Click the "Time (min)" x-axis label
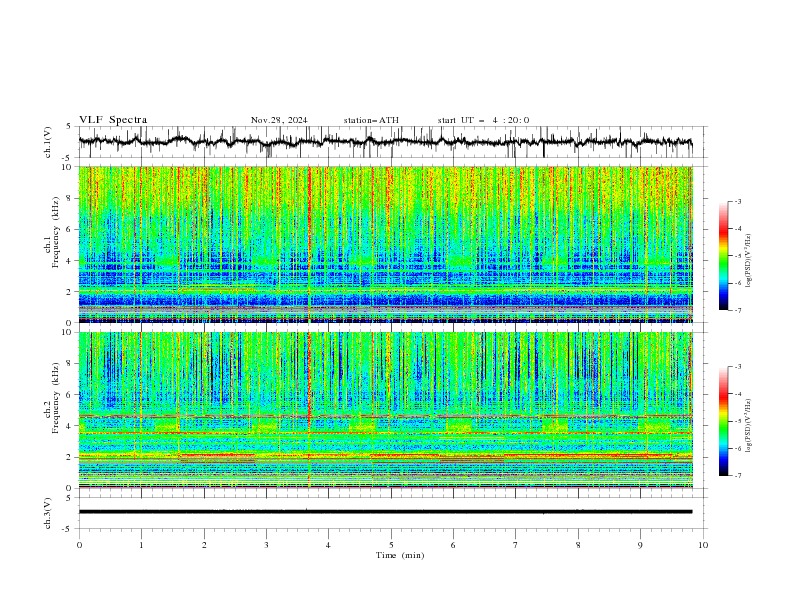Image resolution: width=792 pixels, height=612 pixels. 400,555
